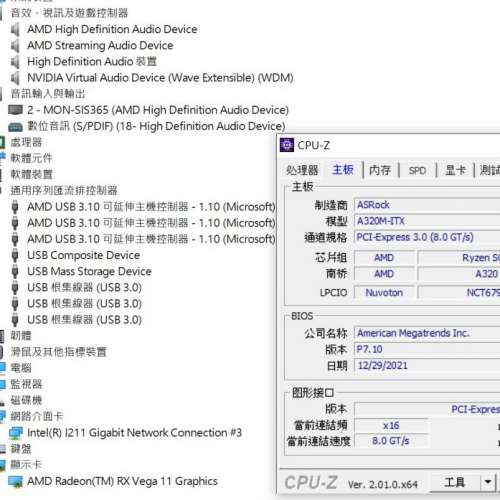
Task: Click the processor category icon beside 處理器
Action: click(2, 142)
